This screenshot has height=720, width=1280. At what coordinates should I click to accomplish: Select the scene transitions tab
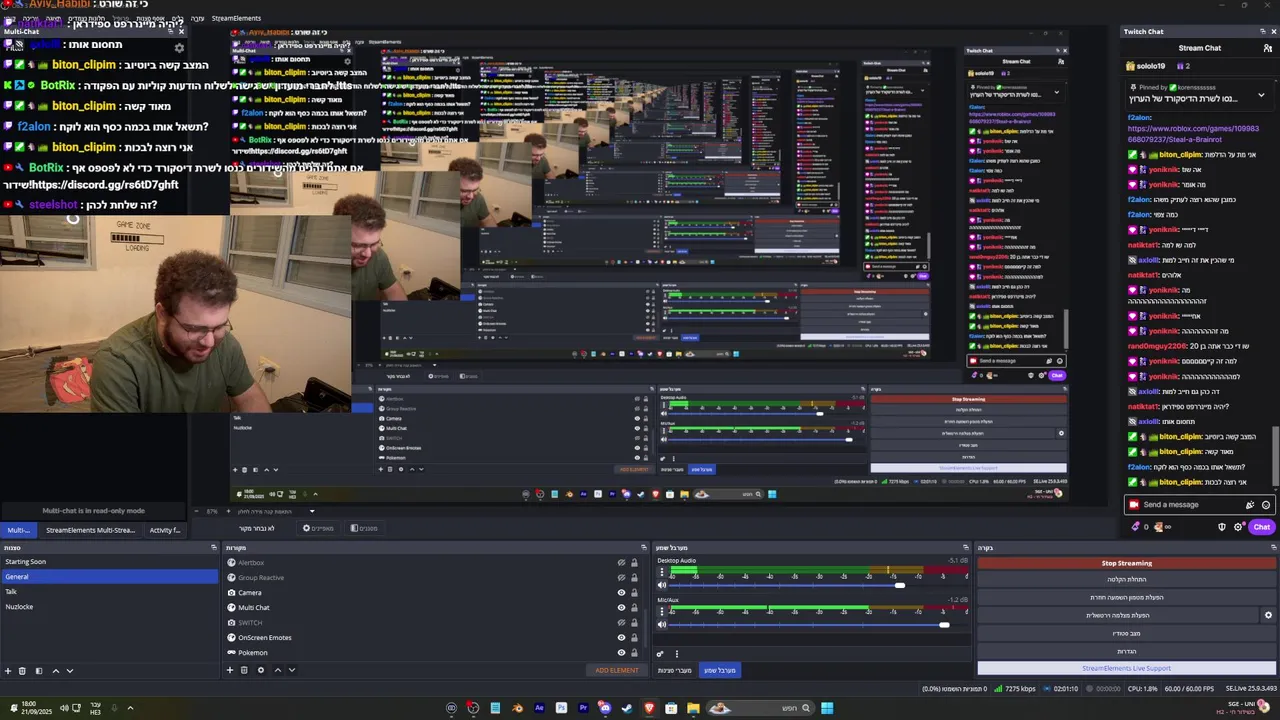coord(674,670)
